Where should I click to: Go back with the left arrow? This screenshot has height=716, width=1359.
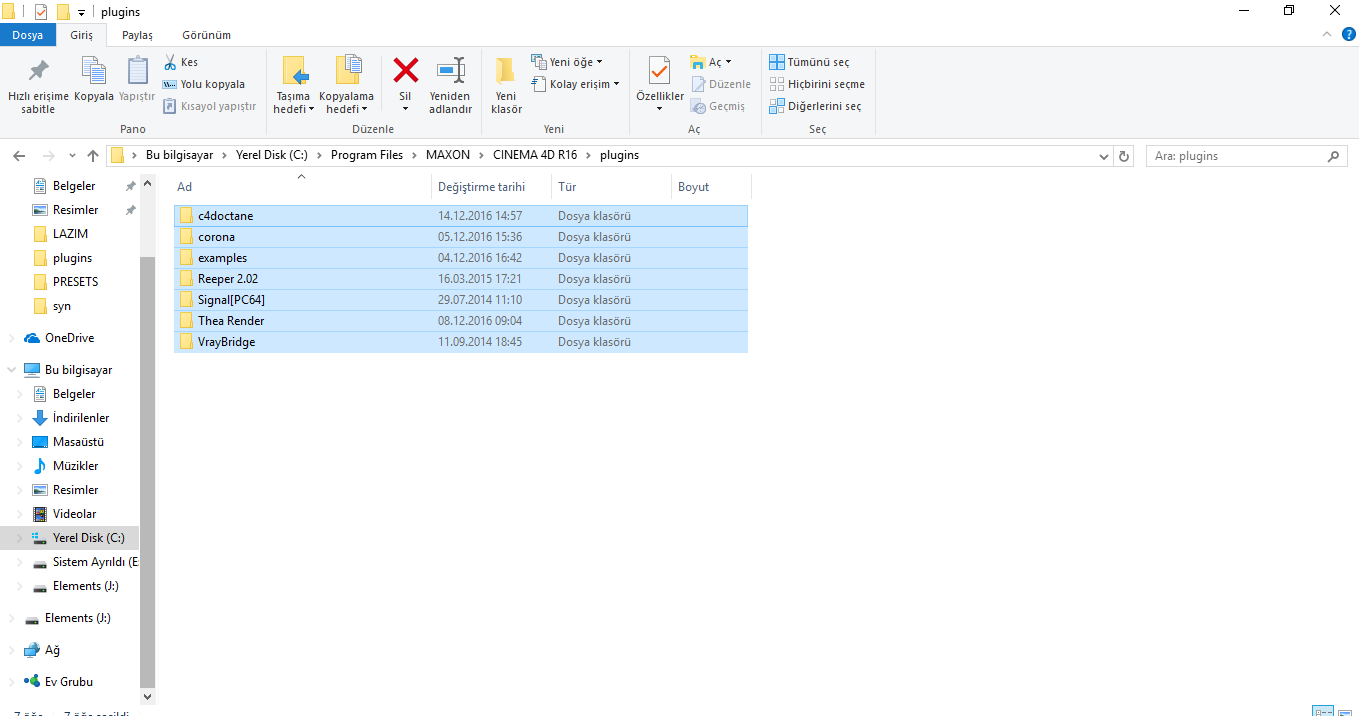click(18, 156)
